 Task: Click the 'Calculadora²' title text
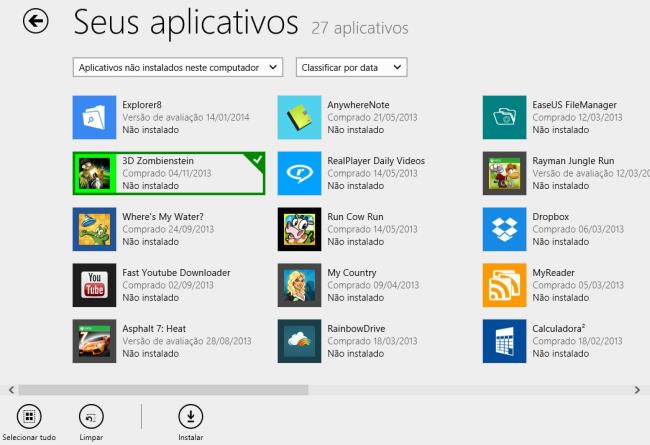click(x=559, y=328)
